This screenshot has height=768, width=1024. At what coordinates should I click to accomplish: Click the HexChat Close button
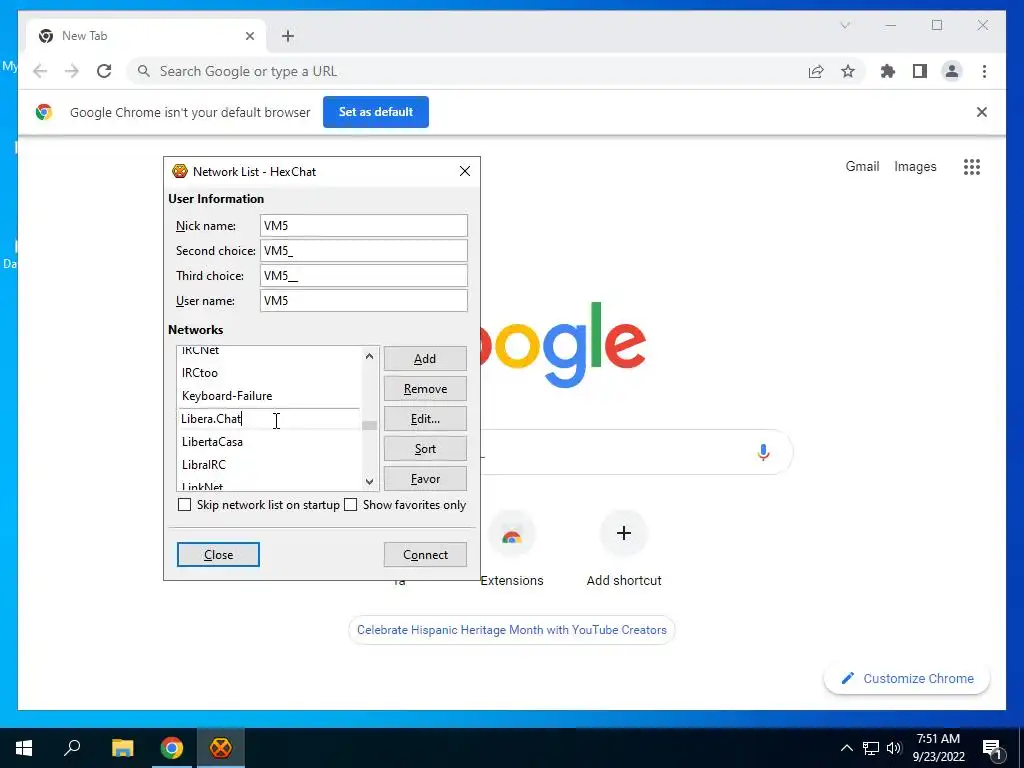[x=218, y=554]
